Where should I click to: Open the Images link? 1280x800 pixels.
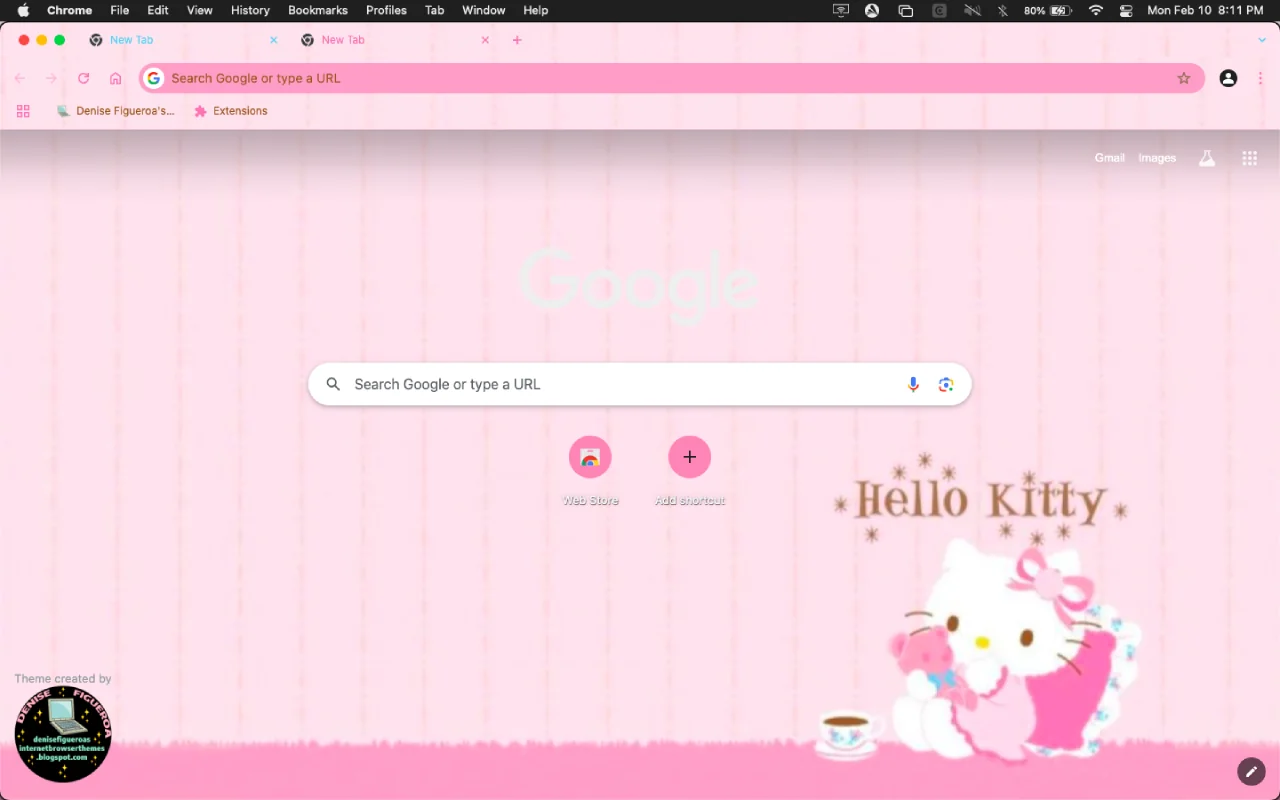[1157, 158]
